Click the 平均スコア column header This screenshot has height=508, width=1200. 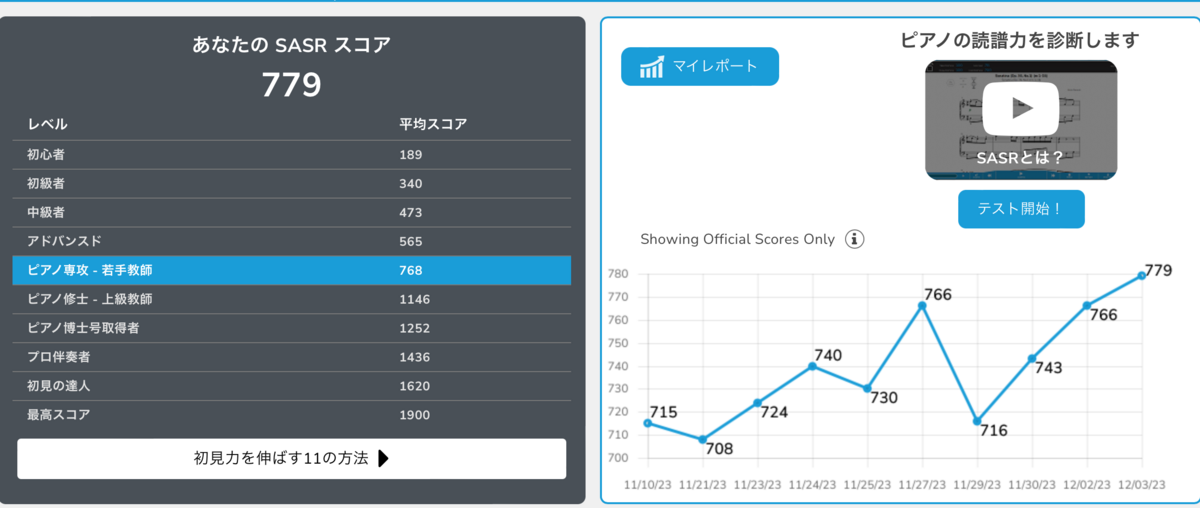coord(433,124)
